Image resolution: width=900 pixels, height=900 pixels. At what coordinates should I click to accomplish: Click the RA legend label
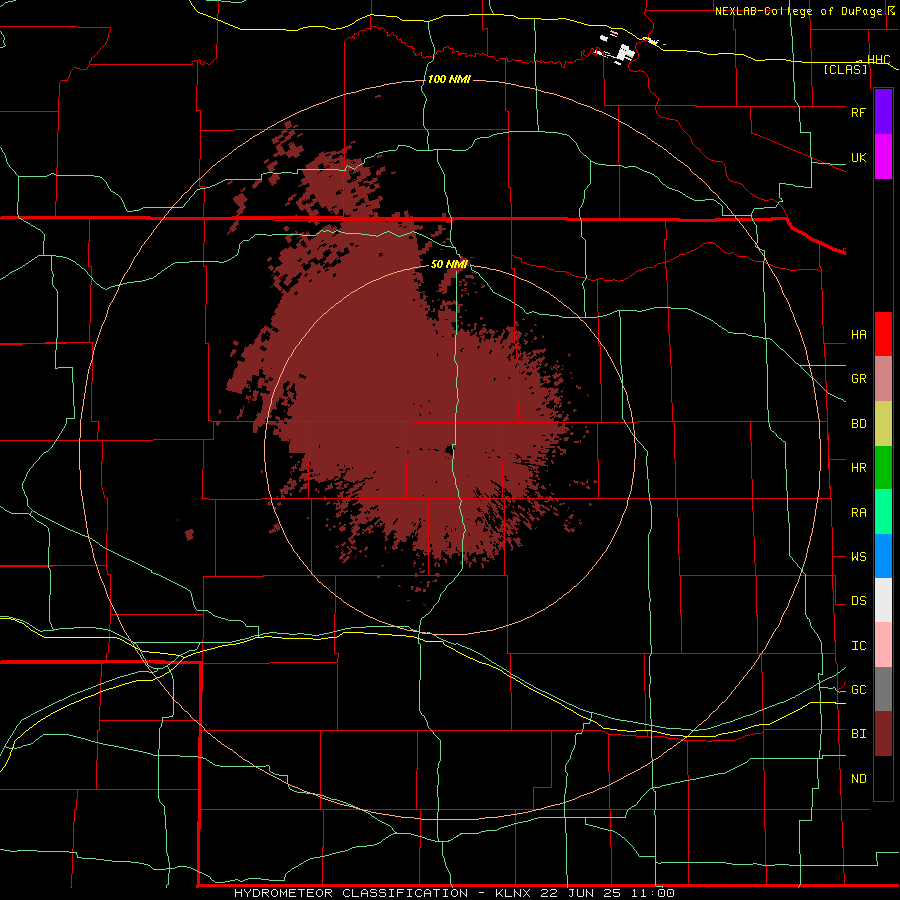[x=858, y=513]
